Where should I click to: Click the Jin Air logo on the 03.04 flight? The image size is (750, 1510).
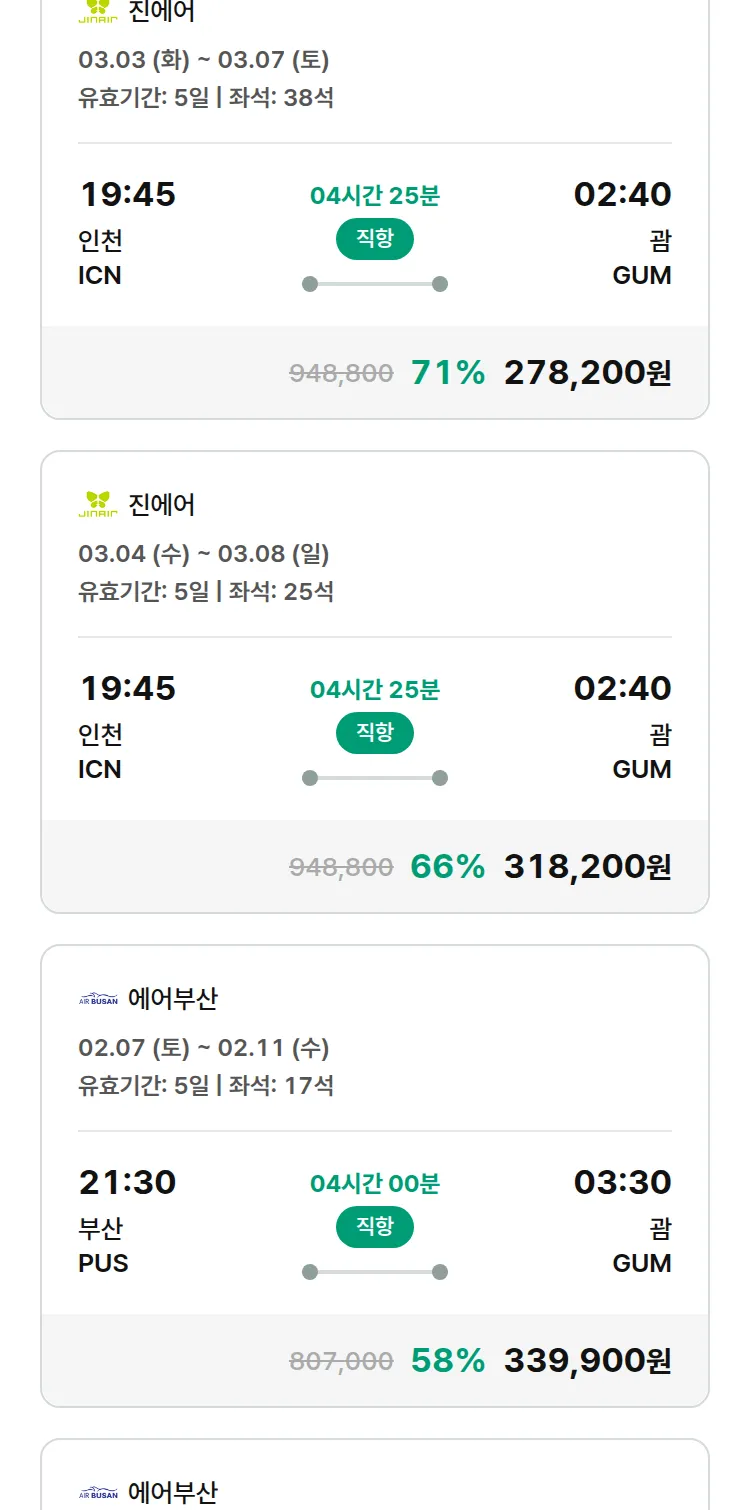pyautogui.click(x=98, y=504)
